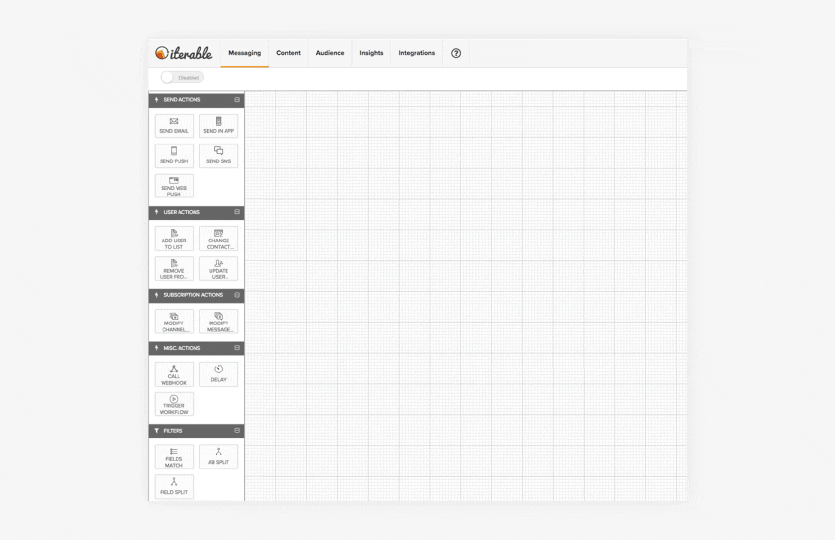Select the Send Push action

click(x=174, y=156)
